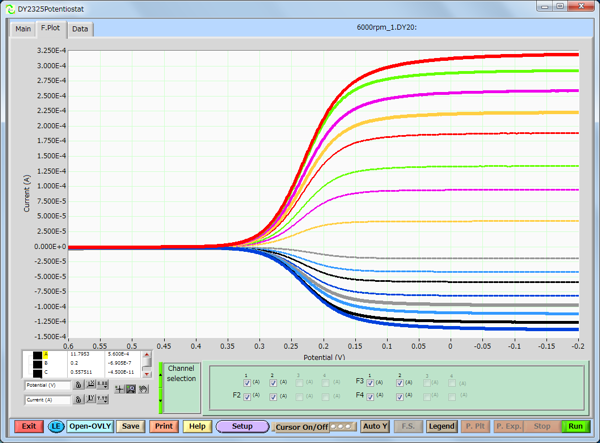The image size is (600, 443).
Task: Toggle F4 channel 2 checkbox
Action: pos(399,397)
